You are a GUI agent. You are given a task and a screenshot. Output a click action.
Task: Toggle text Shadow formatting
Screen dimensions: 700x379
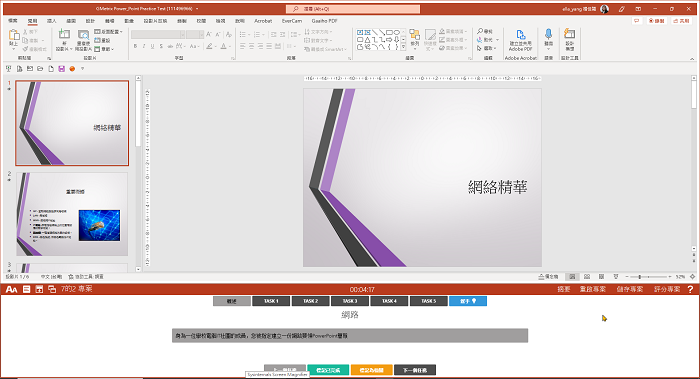click(161, 46)
